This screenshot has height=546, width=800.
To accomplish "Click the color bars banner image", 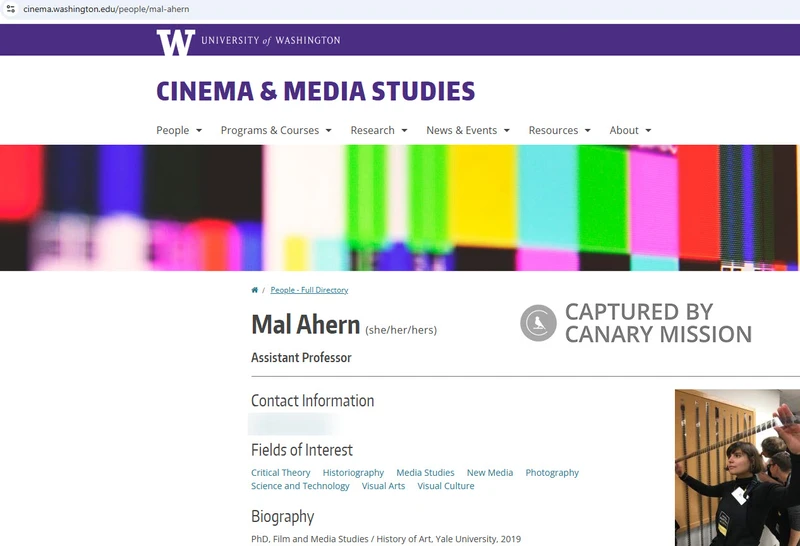I will pos(400,208).
